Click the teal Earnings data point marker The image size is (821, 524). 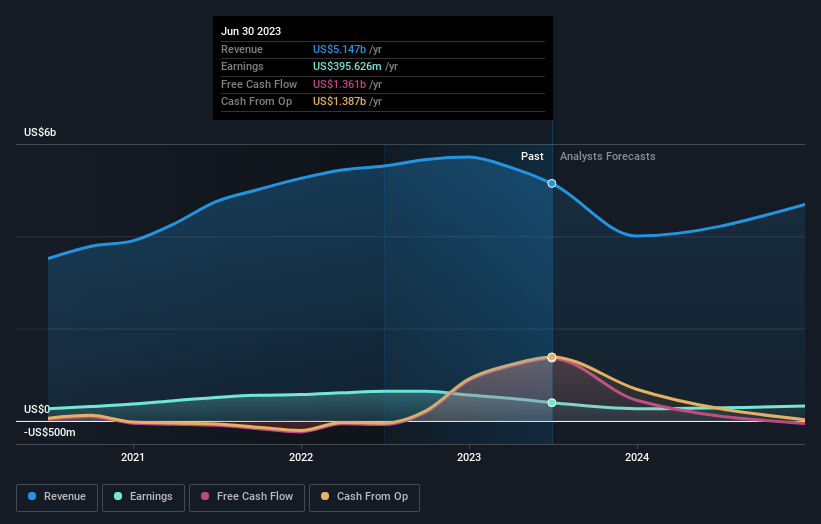552,403
